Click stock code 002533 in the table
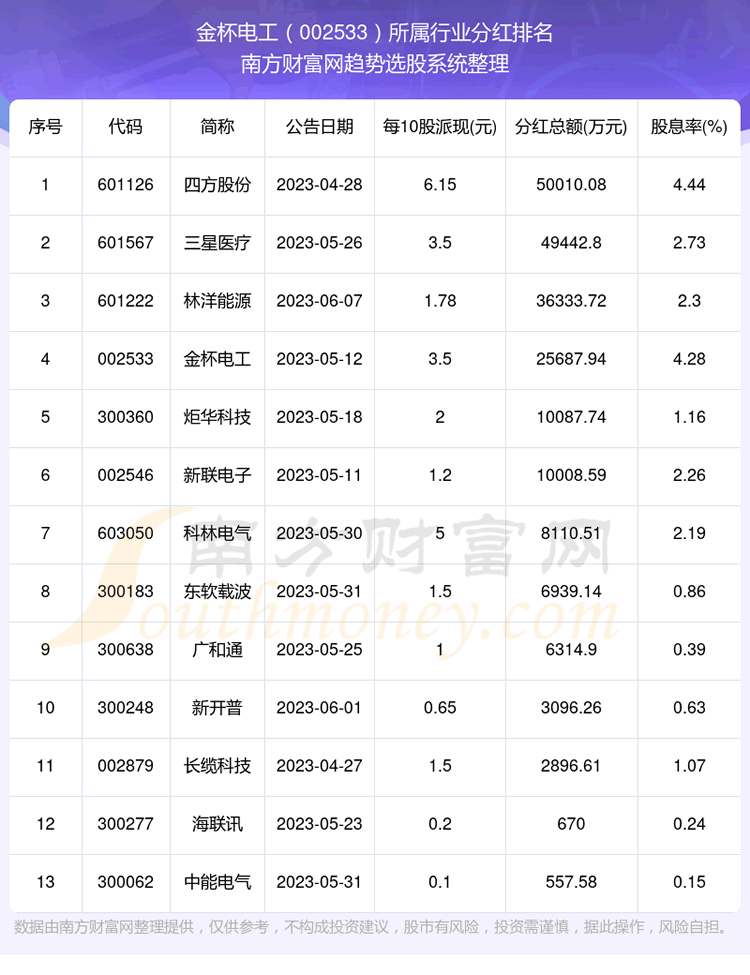Image resolution: width=750 pixels, height=975 pixels. point(126,359)
